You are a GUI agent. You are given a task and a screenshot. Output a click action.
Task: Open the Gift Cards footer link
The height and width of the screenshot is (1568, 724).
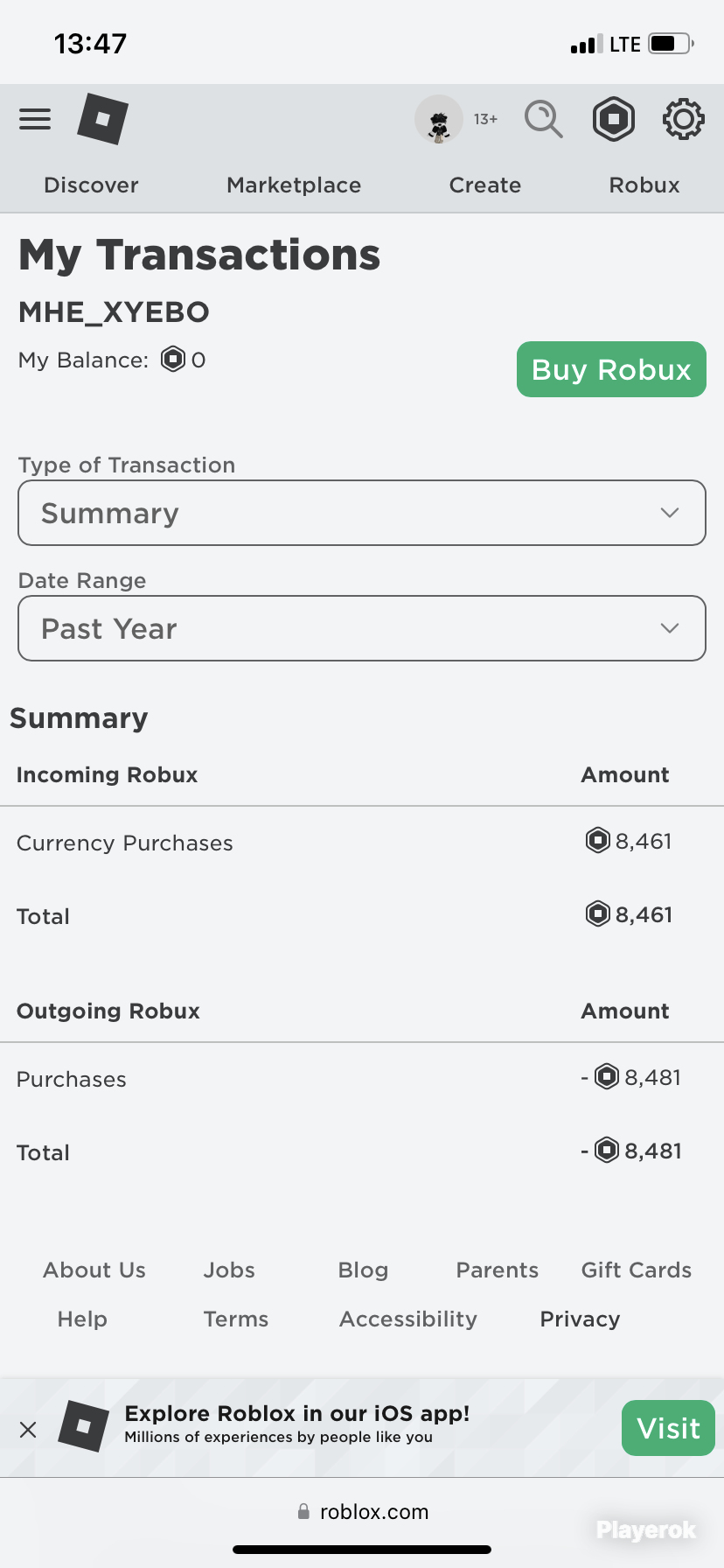[637, 1270]
